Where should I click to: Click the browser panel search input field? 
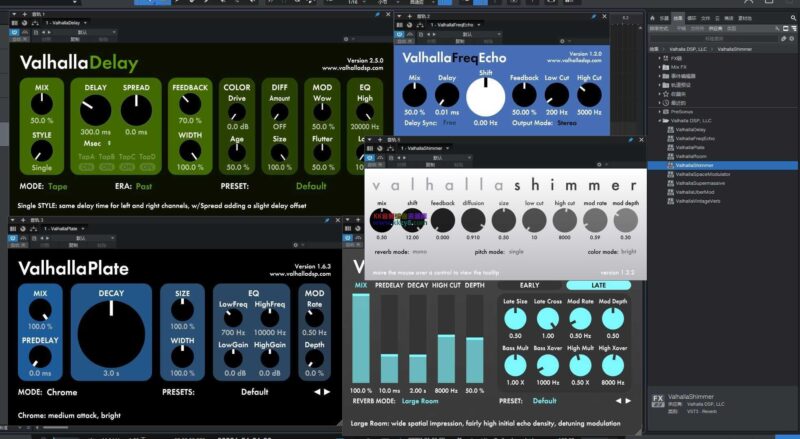[x=713, y=38]
